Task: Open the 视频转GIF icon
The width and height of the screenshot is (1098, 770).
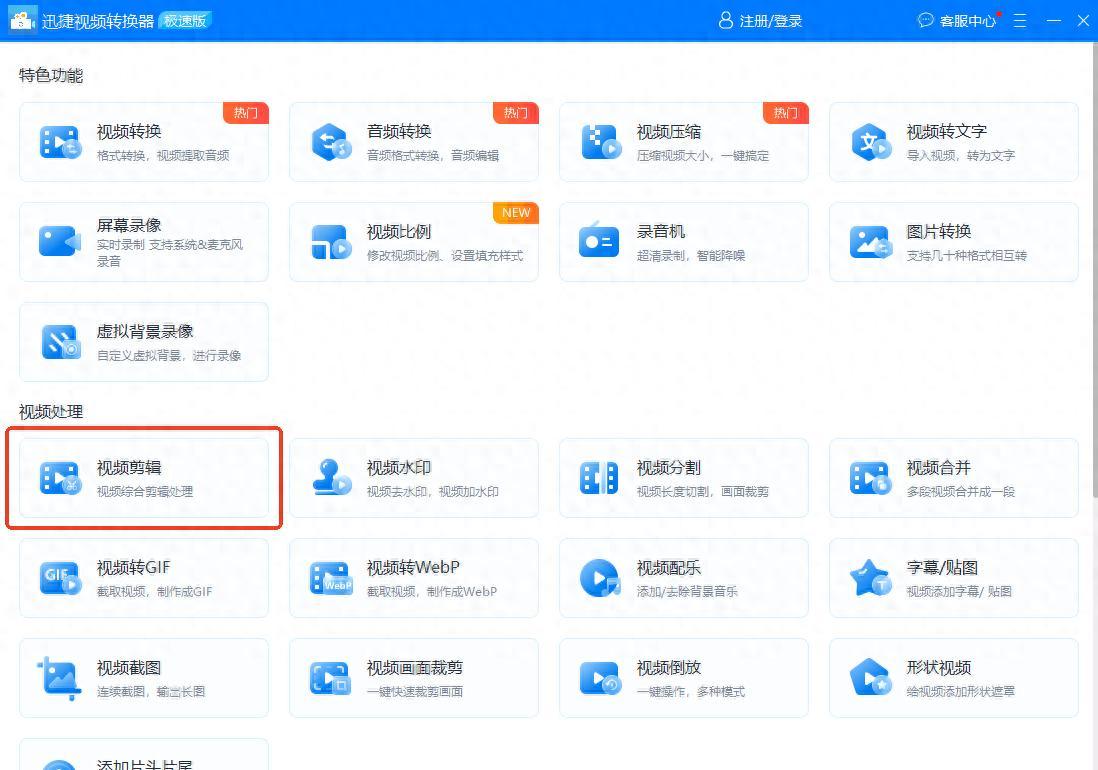Action: pos(60,578)
